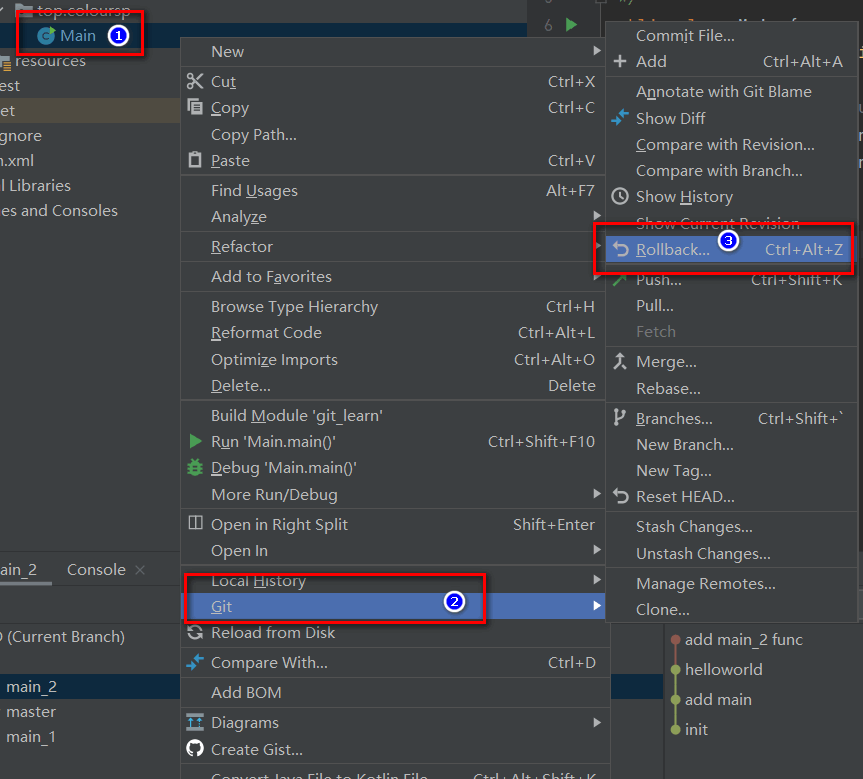863x779 pixels.
Task: Click the scissors Cut icon
Action: [x=195, y=82]
